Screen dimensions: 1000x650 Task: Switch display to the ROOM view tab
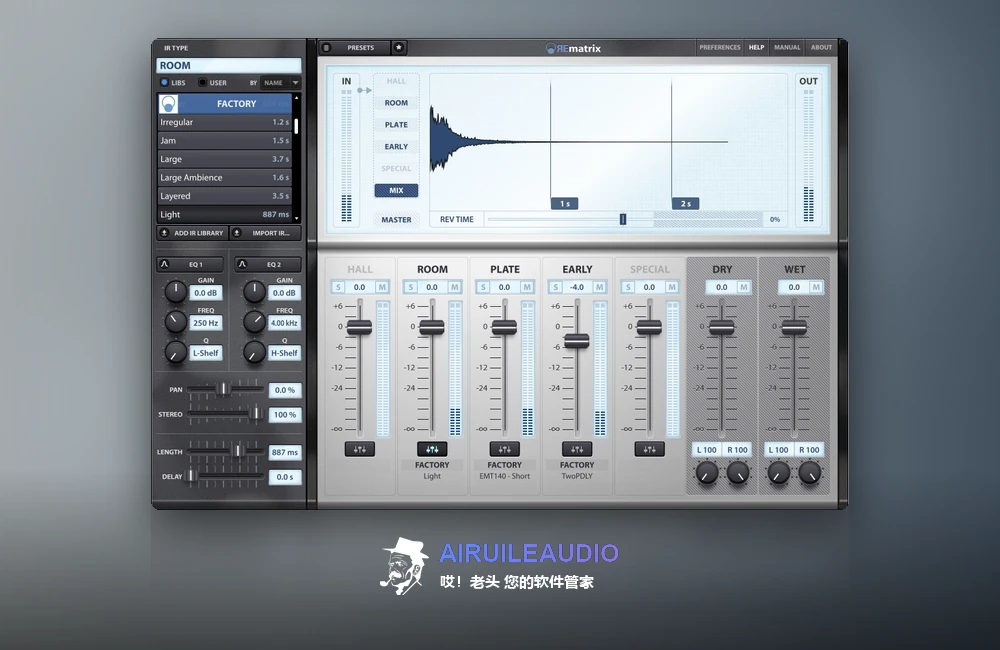[x=396, y=103]
